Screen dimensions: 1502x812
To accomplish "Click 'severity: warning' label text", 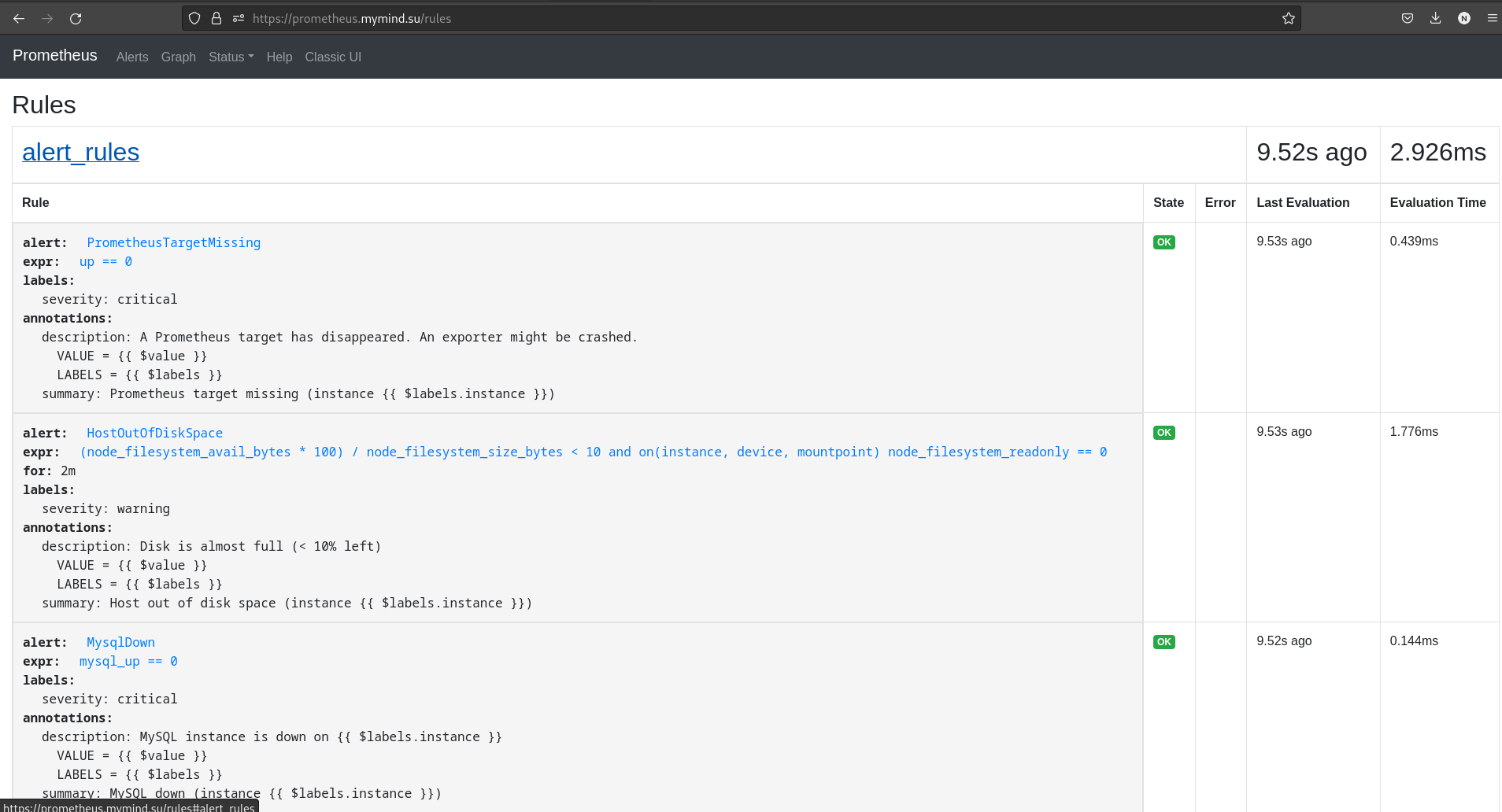I will [105, 508].
